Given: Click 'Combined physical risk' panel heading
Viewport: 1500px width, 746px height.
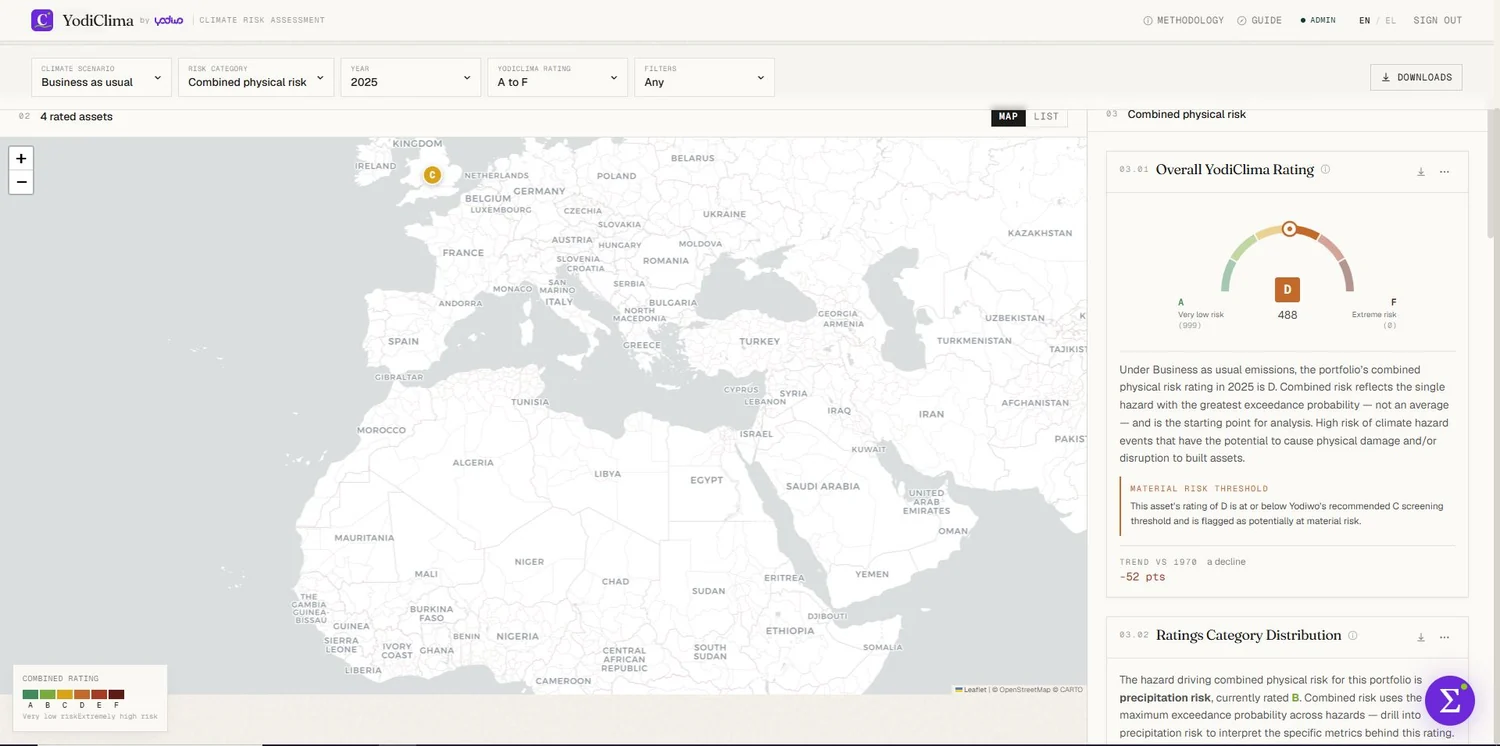Looking at the screenshot, I should coord(1187,114).
